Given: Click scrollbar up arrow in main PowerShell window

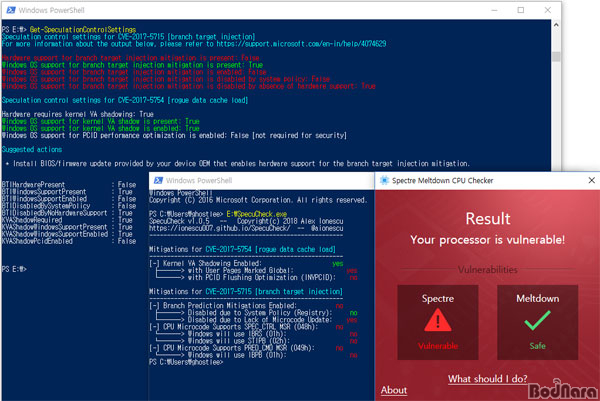Looking at the screenshot, I should [x=556, y=24].
